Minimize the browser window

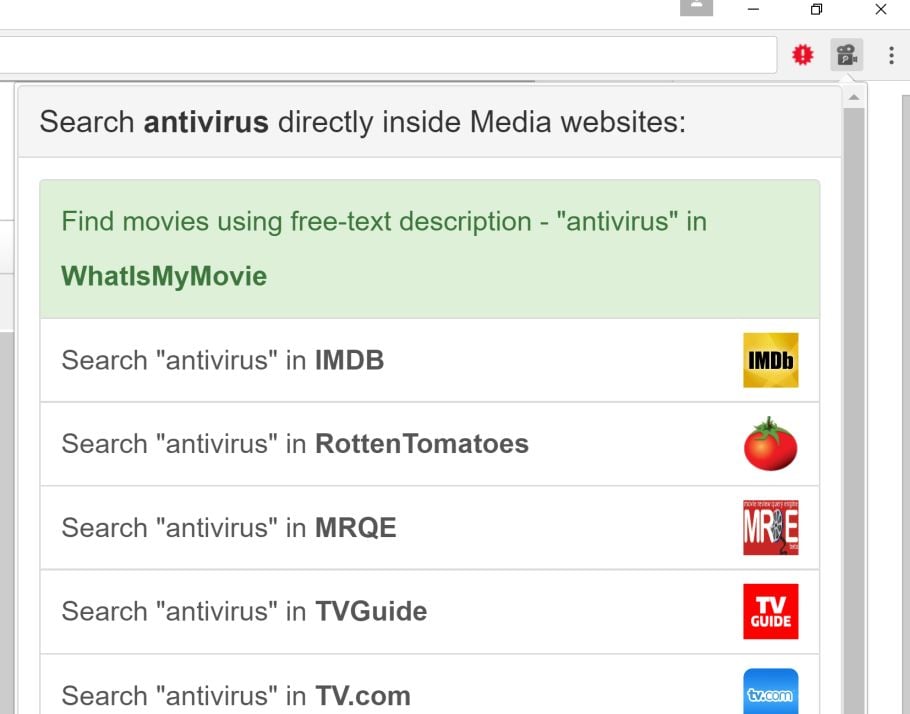click(753, 10)
